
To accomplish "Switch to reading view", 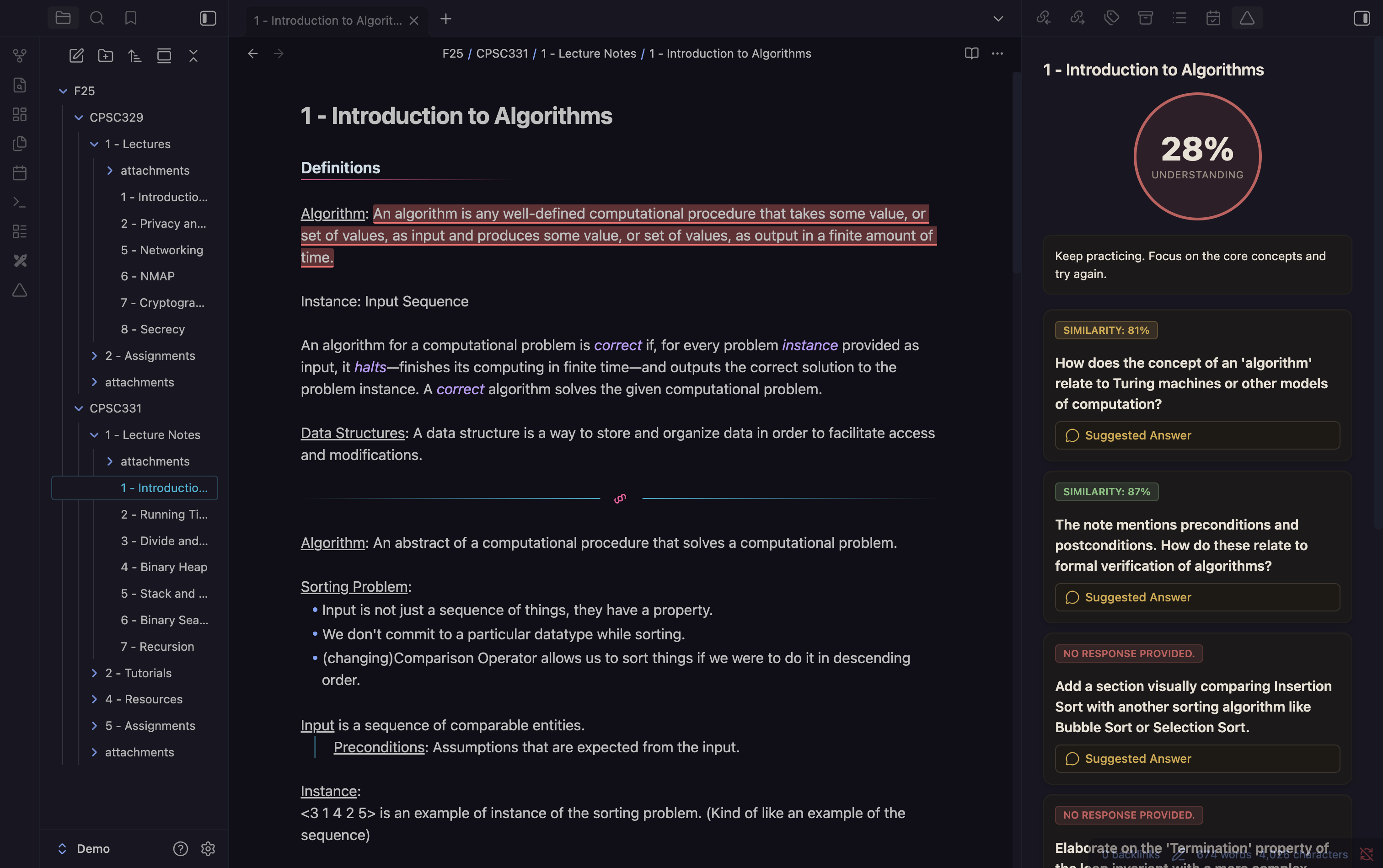I will (x=971, y=54).
